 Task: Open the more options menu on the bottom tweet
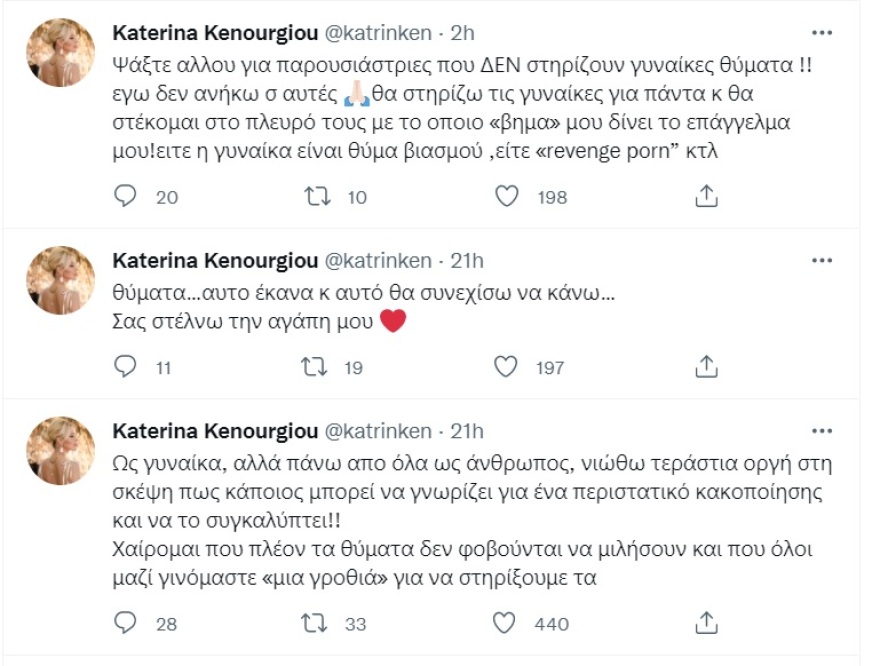click(822, 430)
